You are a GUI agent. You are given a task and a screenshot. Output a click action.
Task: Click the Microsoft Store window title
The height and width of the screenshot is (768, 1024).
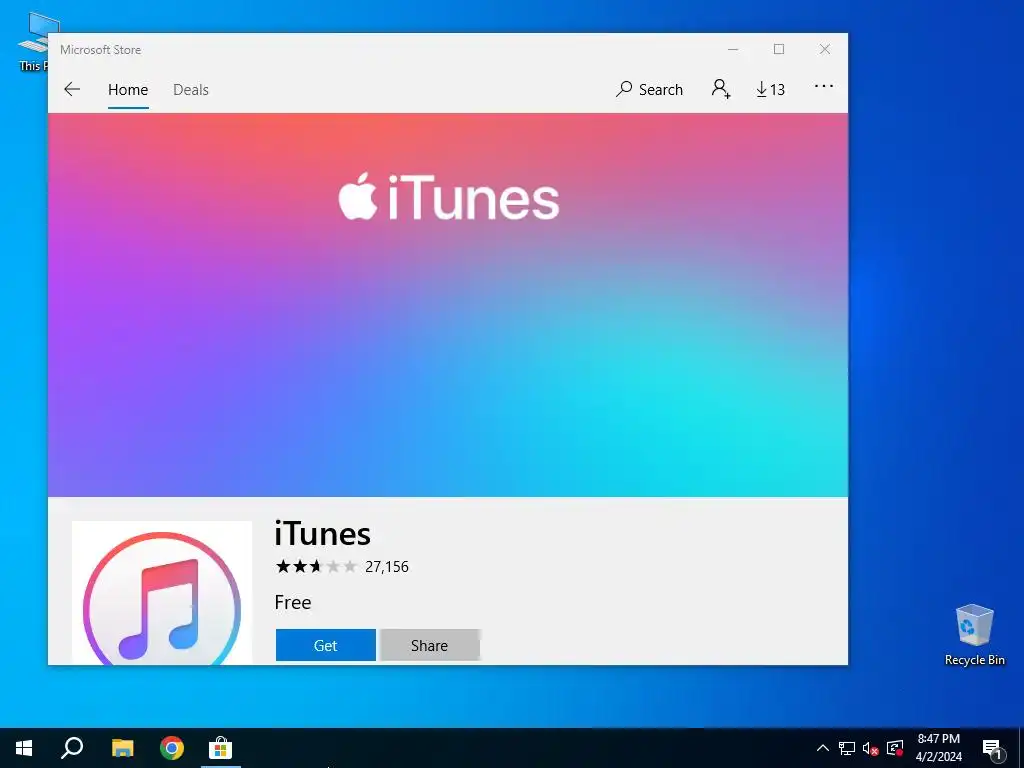click(x=101, y=50)
